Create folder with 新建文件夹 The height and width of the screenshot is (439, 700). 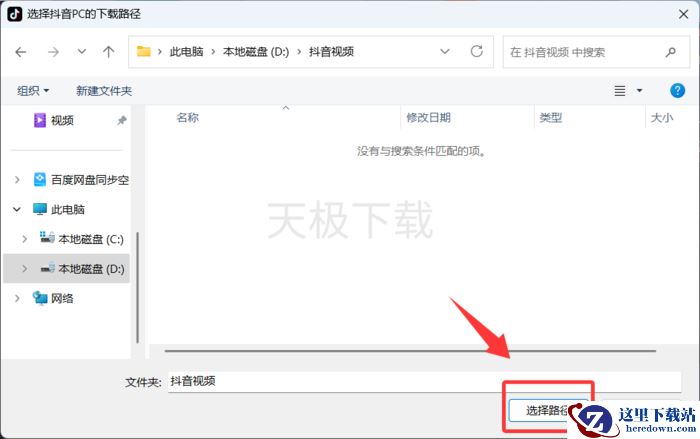104,91
